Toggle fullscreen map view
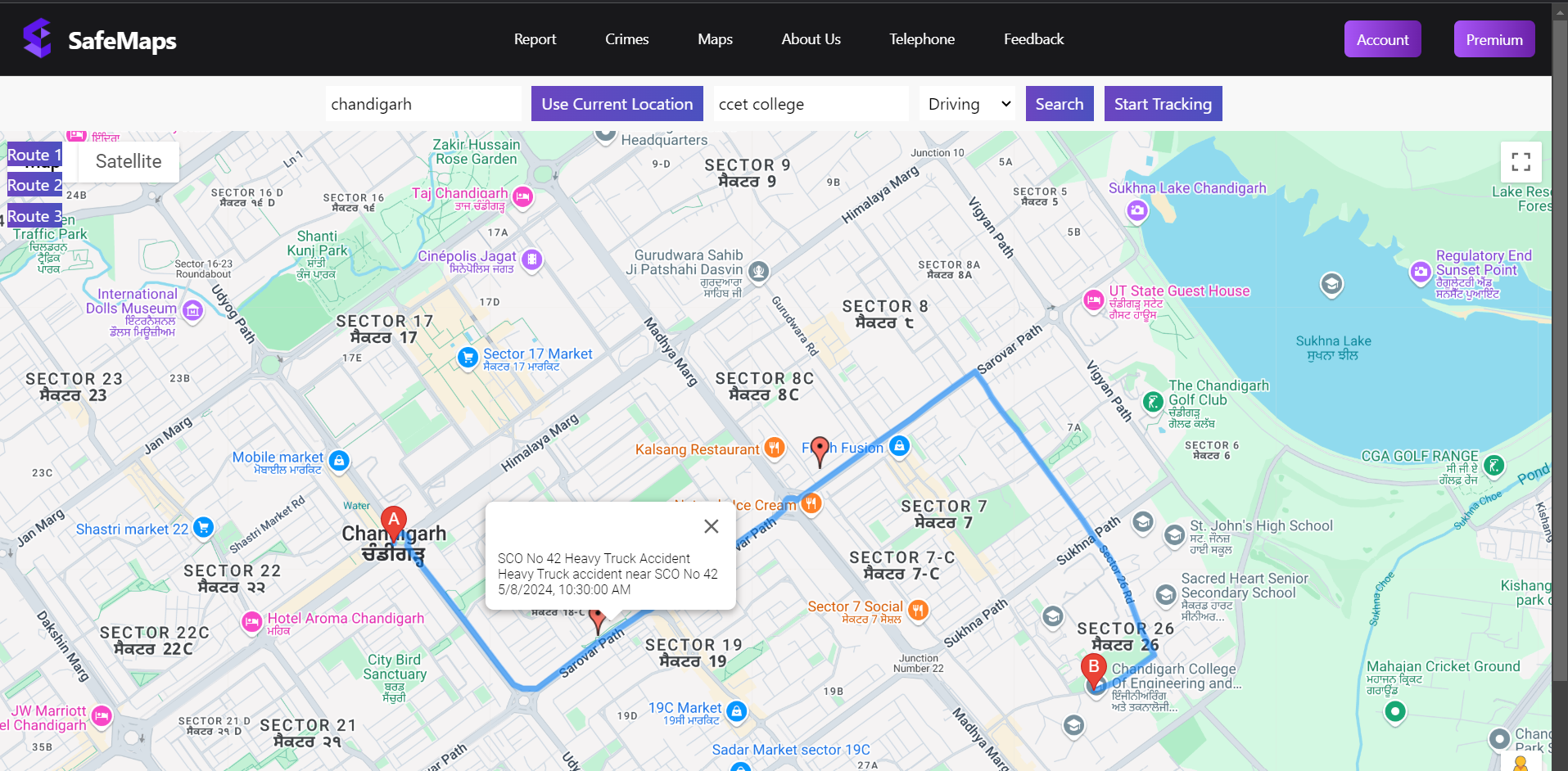This screenshot has height=771, width=1568. click(1521, 162)
